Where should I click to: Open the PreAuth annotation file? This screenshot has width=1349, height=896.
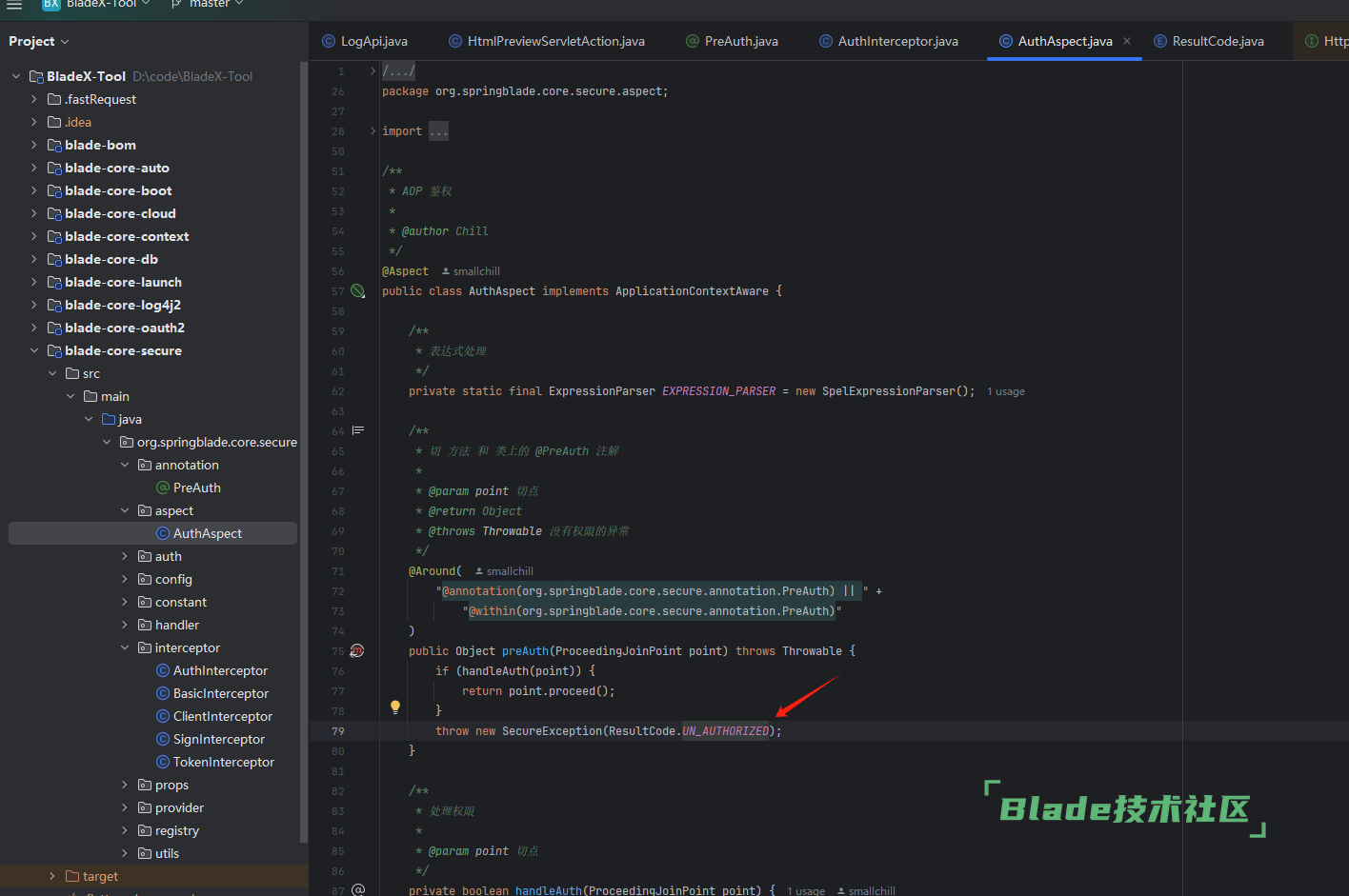(x=197, y=488)
